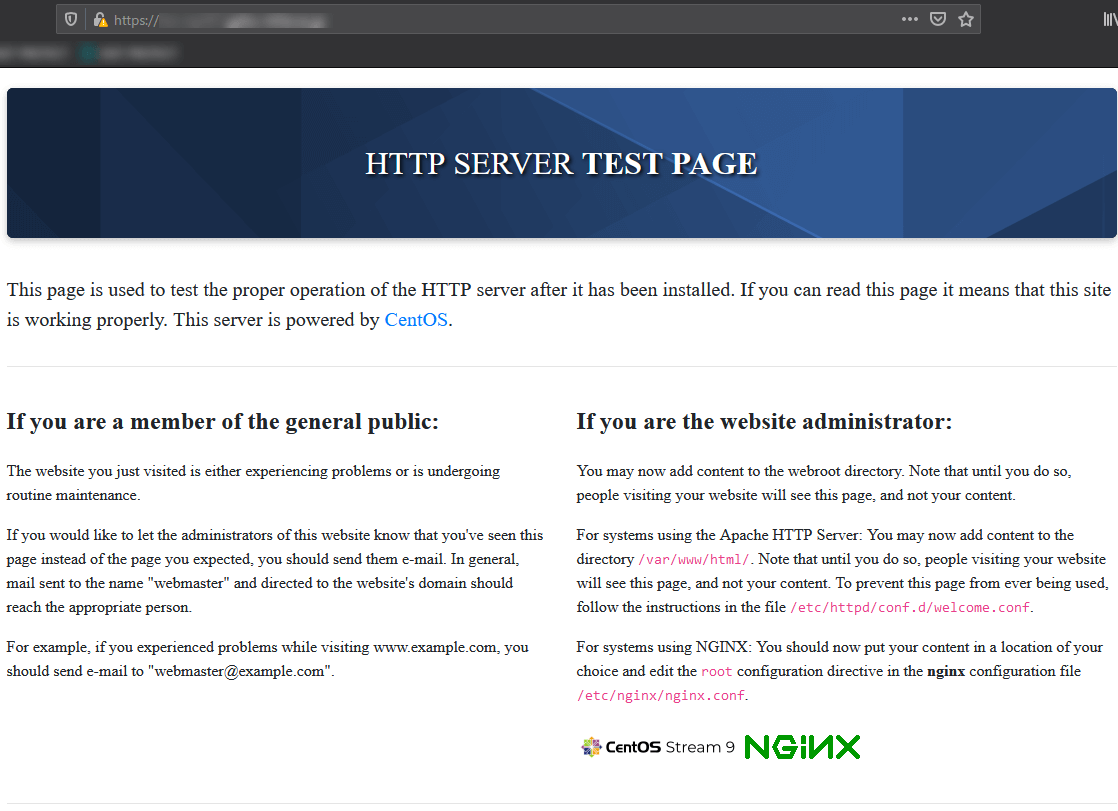
Task: Open the page actions three-dots menu
Action: pyautogui.click(x=909, y=19)
